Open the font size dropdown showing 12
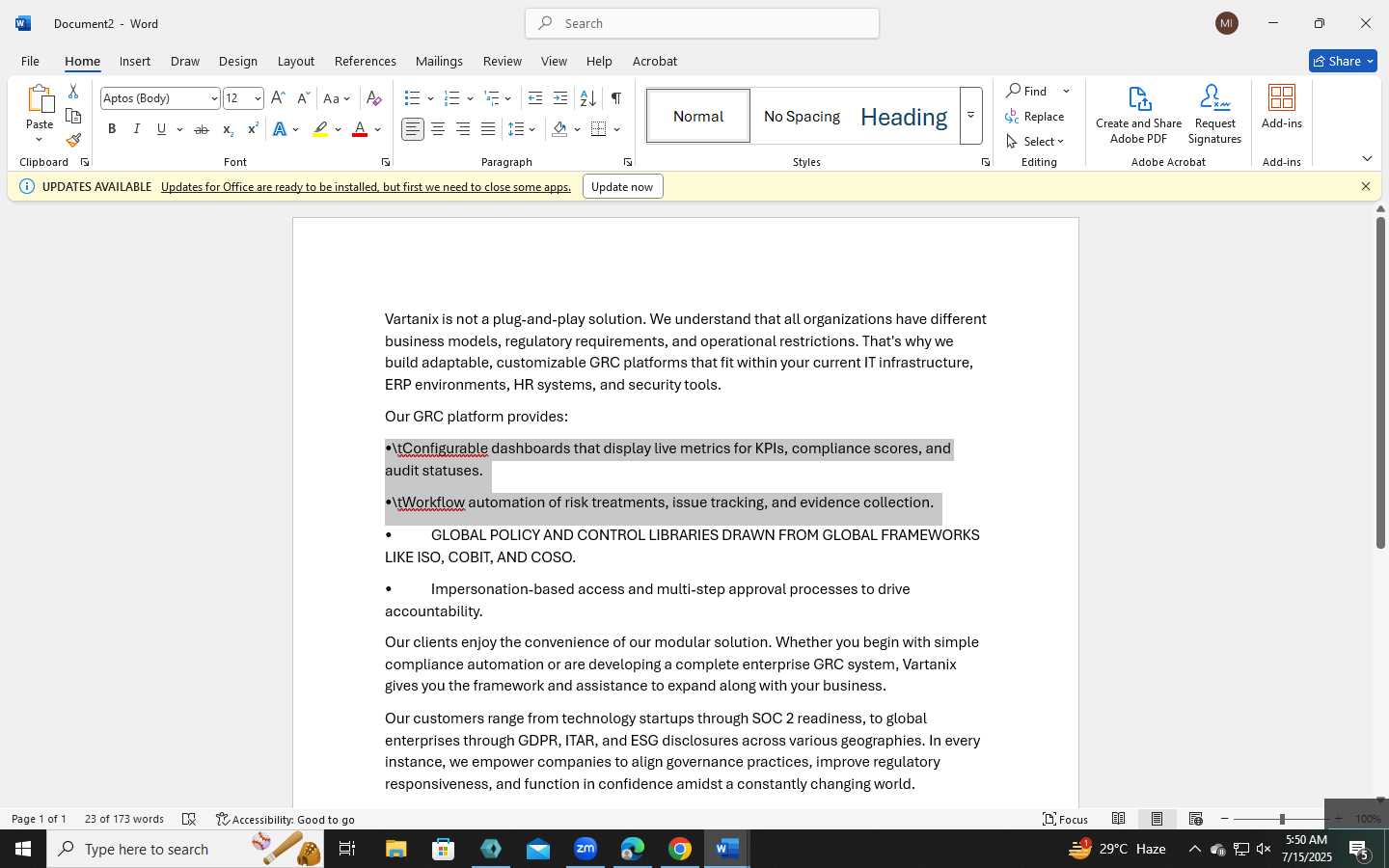 258,98
